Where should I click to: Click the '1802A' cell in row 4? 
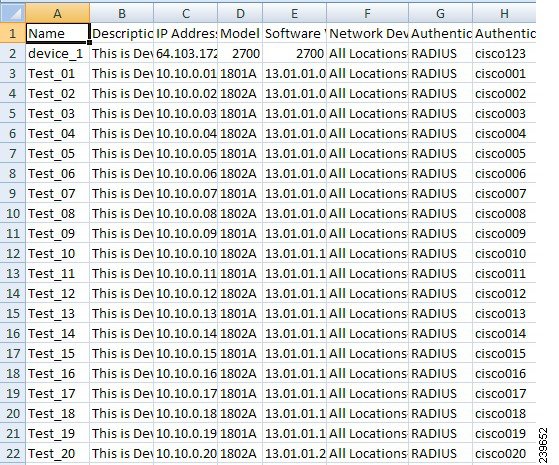(x=240, y=93)
